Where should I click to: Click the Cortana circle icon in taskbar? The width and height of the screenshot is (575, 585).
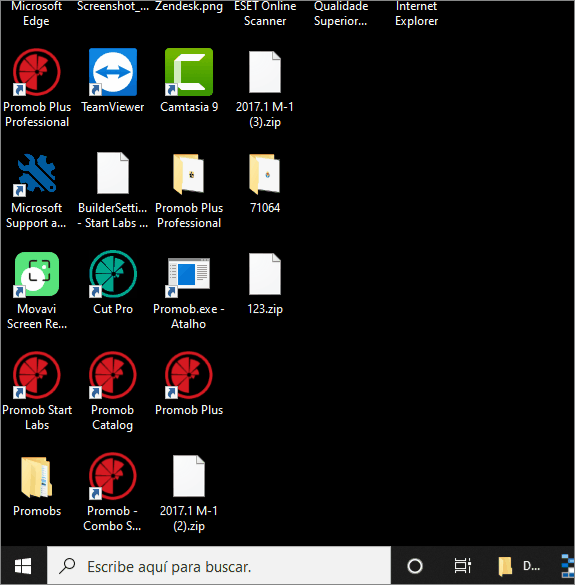click(415, 566)
